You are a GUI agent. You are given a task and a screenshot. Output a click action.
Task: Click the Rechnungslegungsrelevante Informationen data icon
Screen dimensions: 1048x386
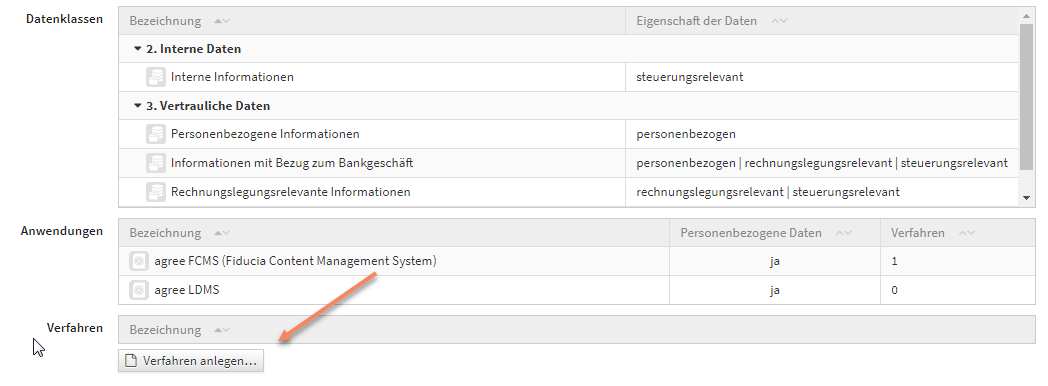tap(156, 192)
